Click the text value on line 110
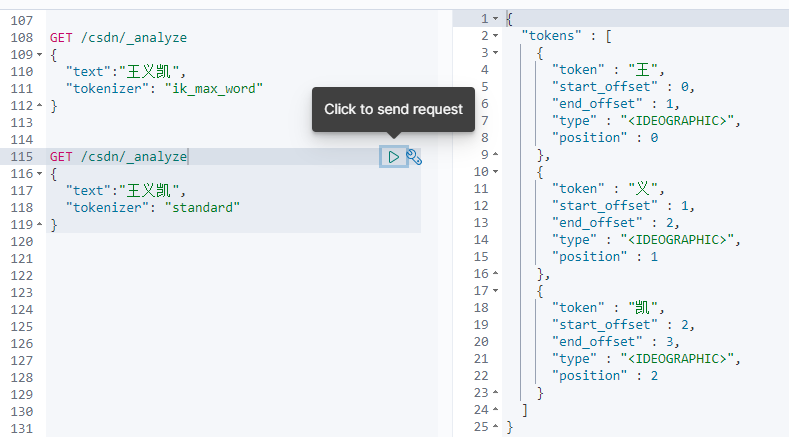The width and height of the screenshot is (789, 437). click(x=148, y=71)
